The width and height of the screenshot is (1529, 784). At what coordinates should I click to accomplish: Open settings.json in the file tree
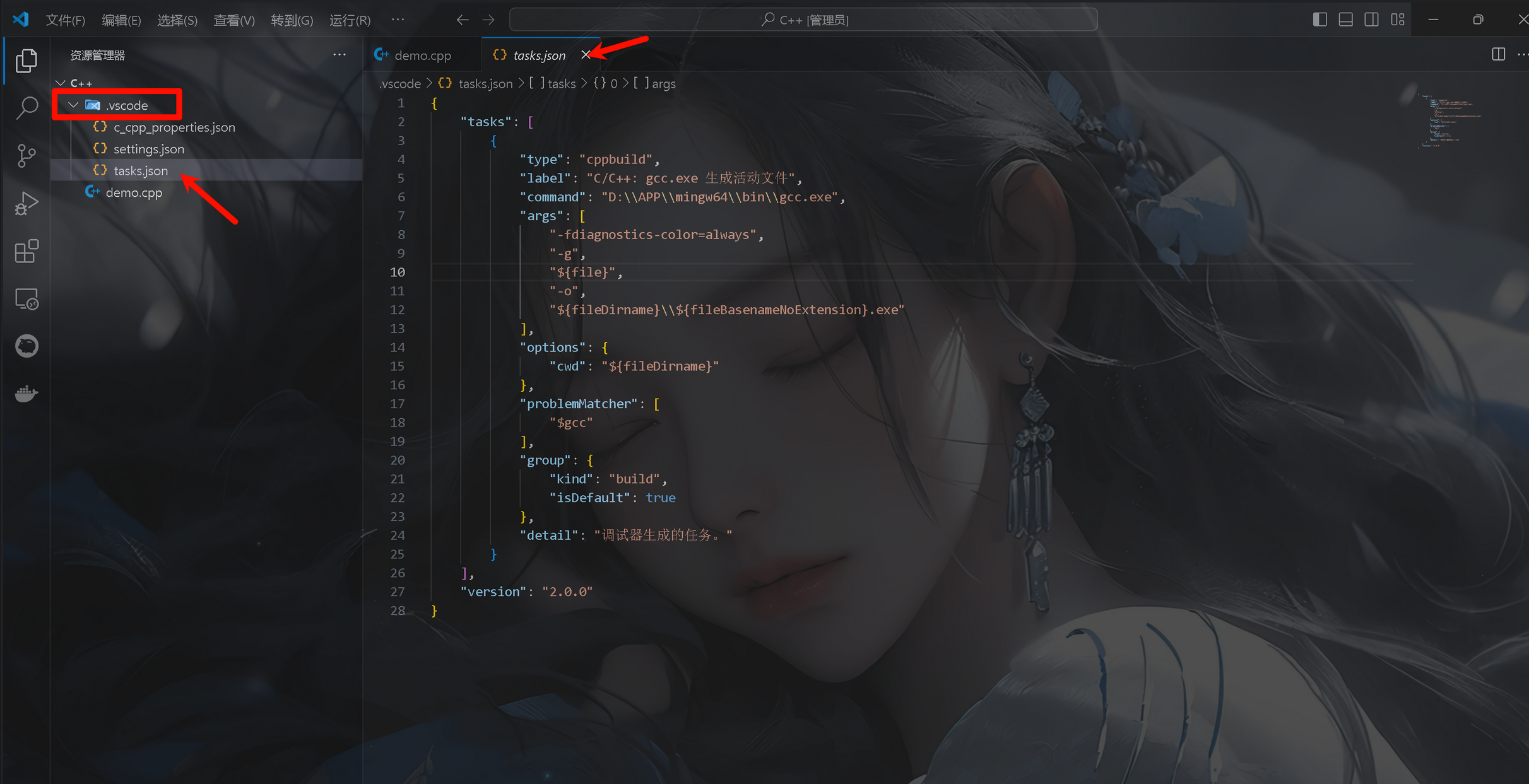coord(148,149)
